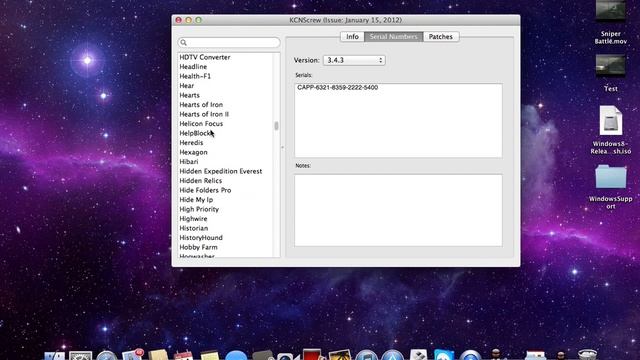Minimize the KCNScrew window
The image size is (640, 360).
[189, 20]
